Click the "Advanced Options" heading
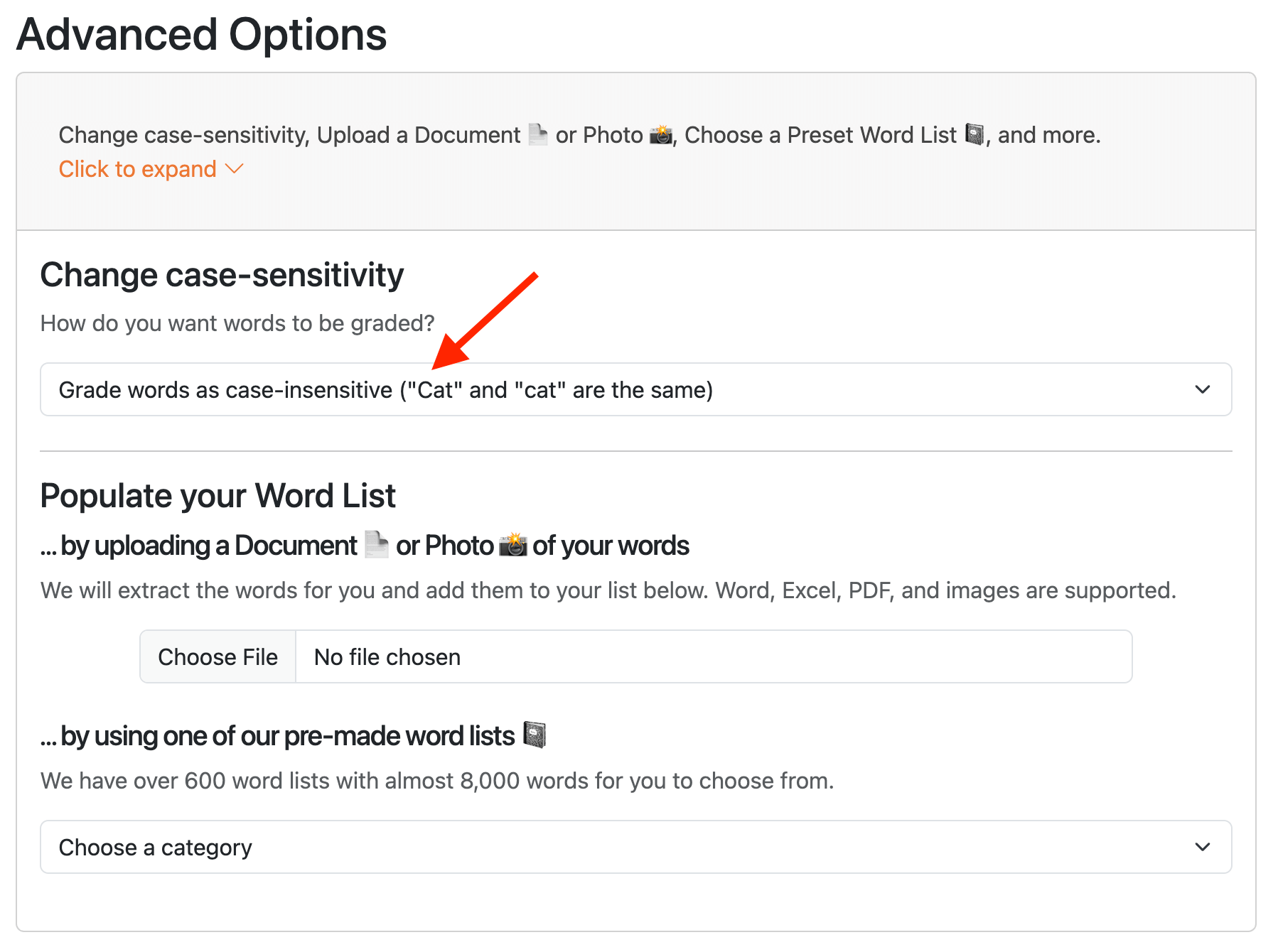 coord(202,34)
